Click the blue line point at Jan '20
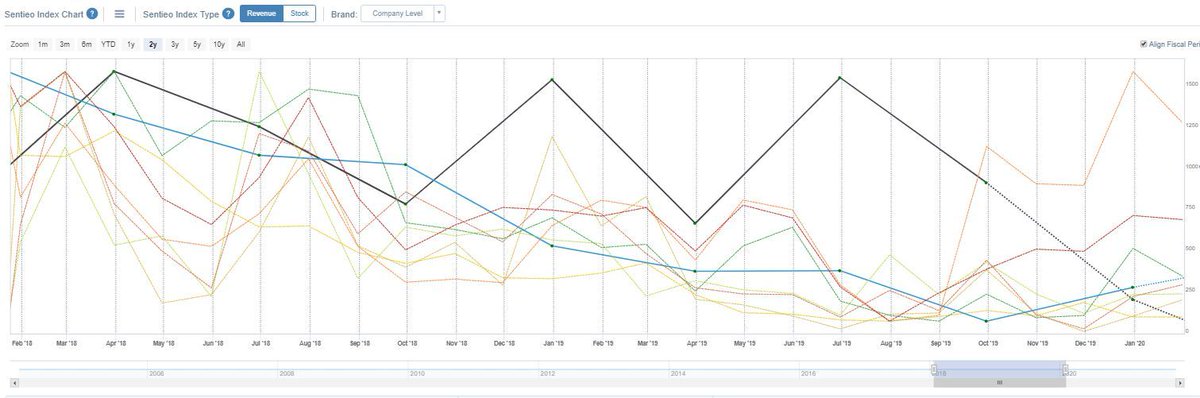This screenshot has width=1200, height=398. click(x=1133, y=287)
